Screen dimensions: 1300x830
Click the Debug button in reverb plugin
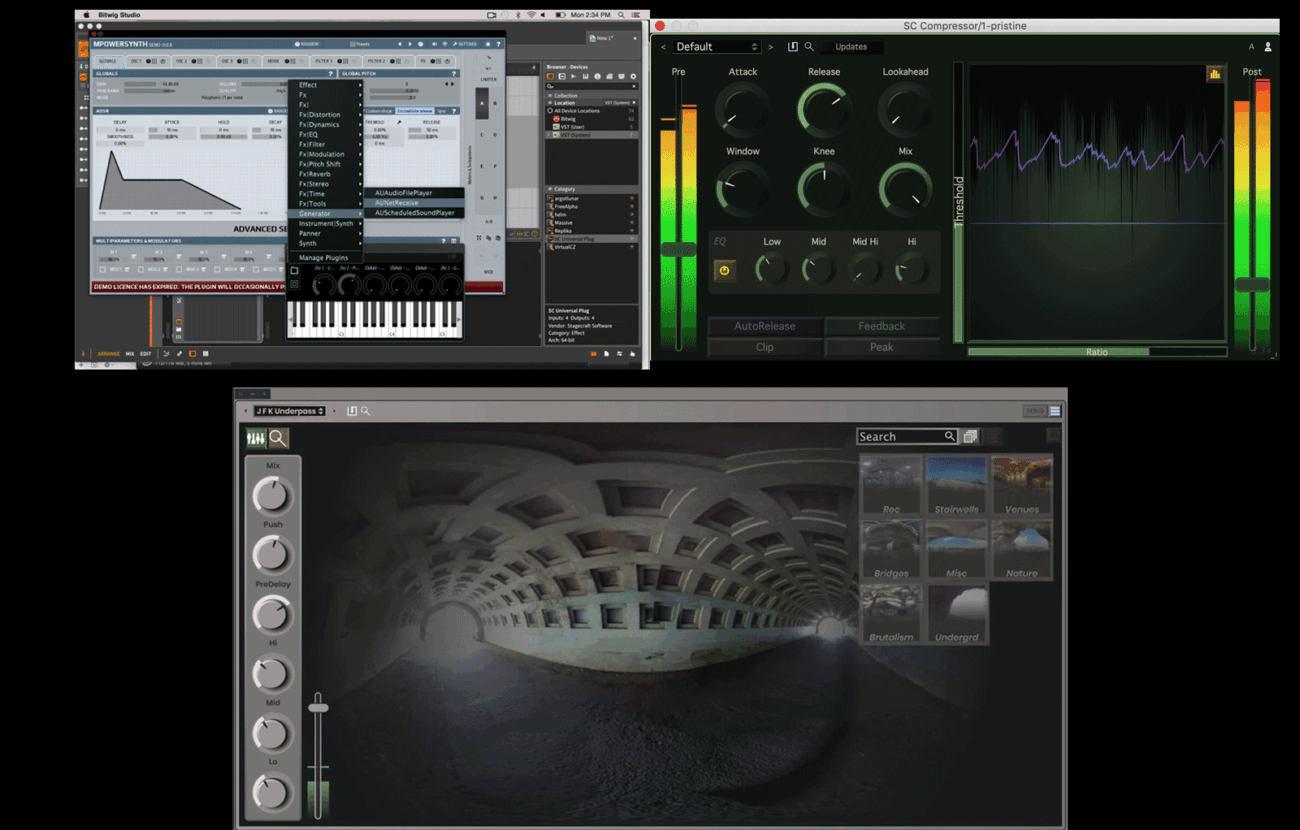pos(1034,411)
